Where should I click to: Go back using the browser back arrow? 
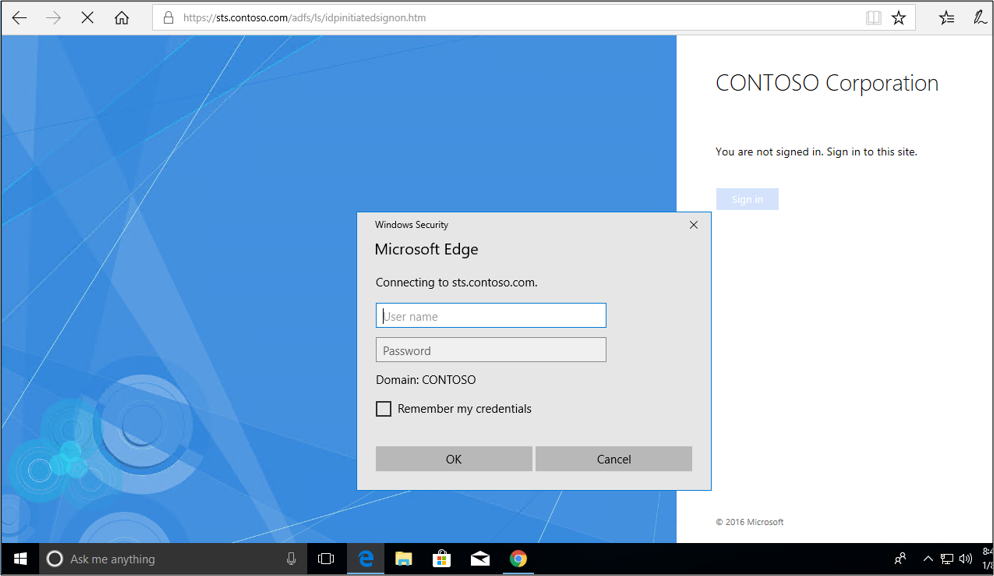(20, 18)
